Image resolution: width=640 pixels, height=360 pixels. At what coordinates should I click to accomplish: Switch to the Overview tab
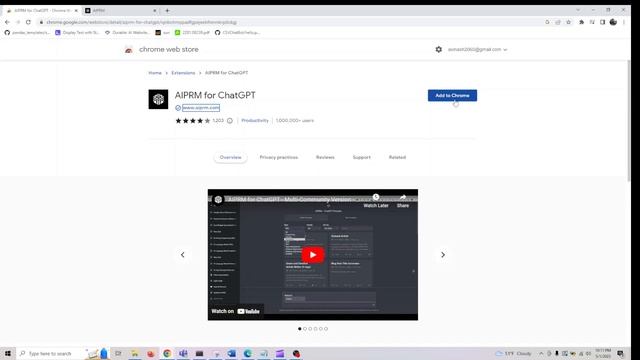pos(230,157)
